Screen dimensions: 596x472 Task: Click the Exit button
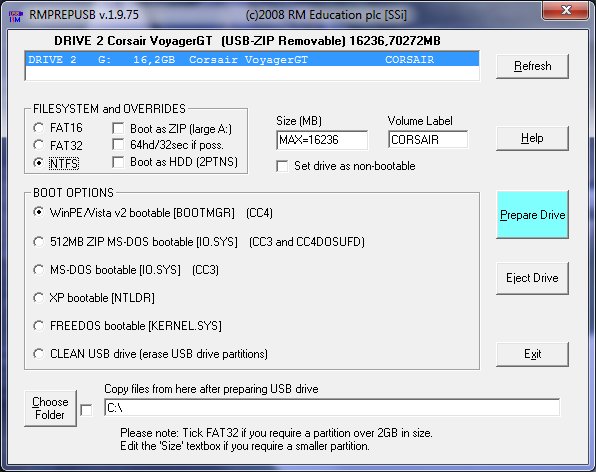pyautogui.click(x=532, y=354)
